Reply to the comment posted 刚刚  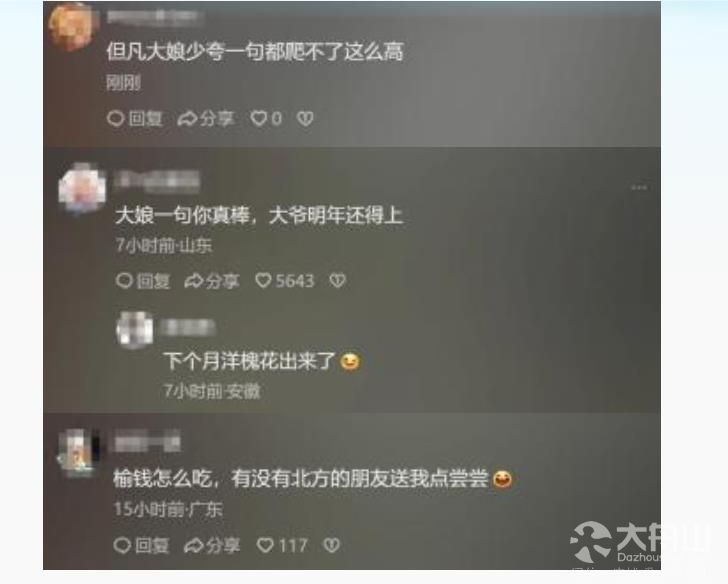135,119
